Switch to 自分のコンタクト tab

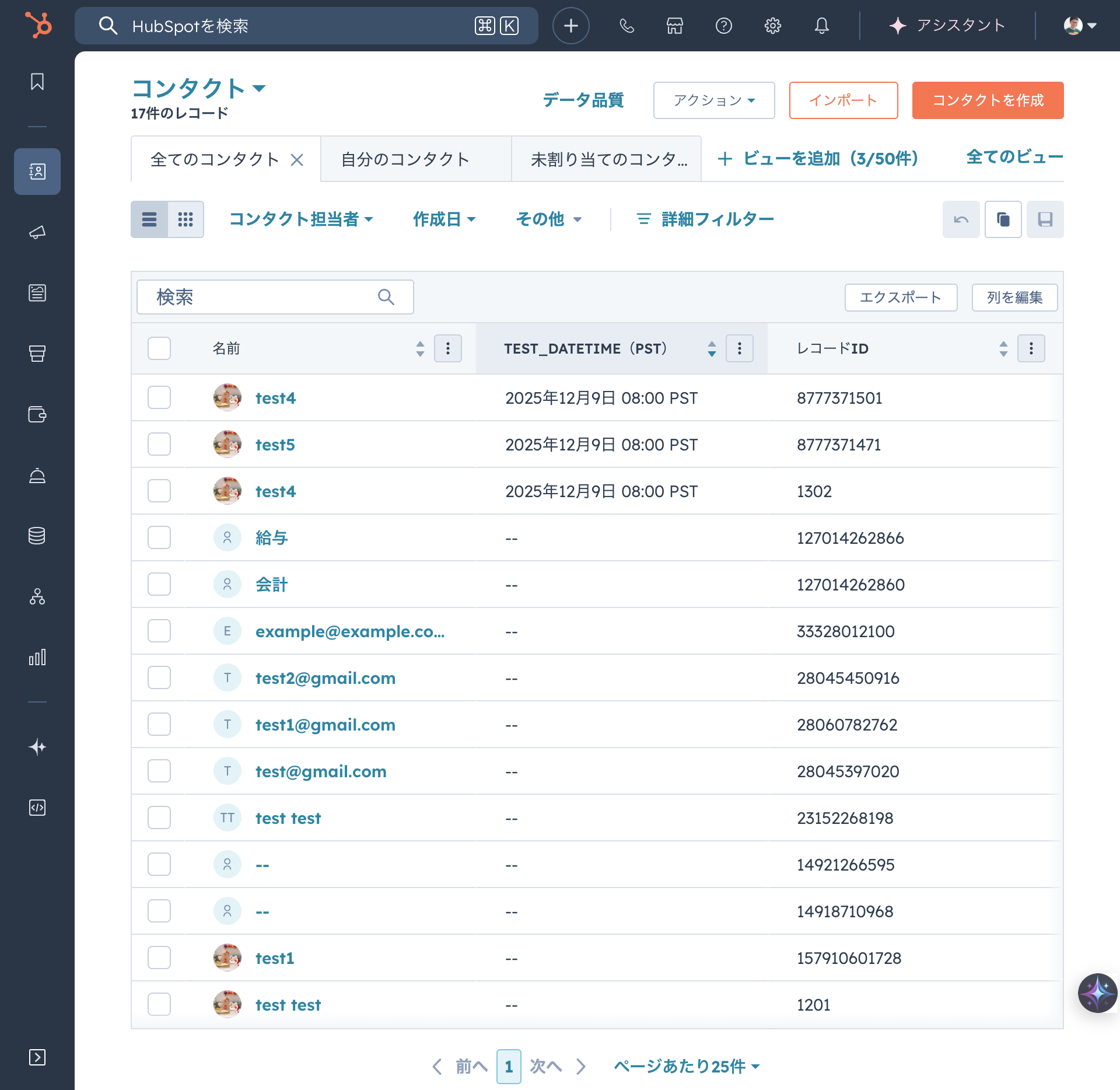click(405, 159)
